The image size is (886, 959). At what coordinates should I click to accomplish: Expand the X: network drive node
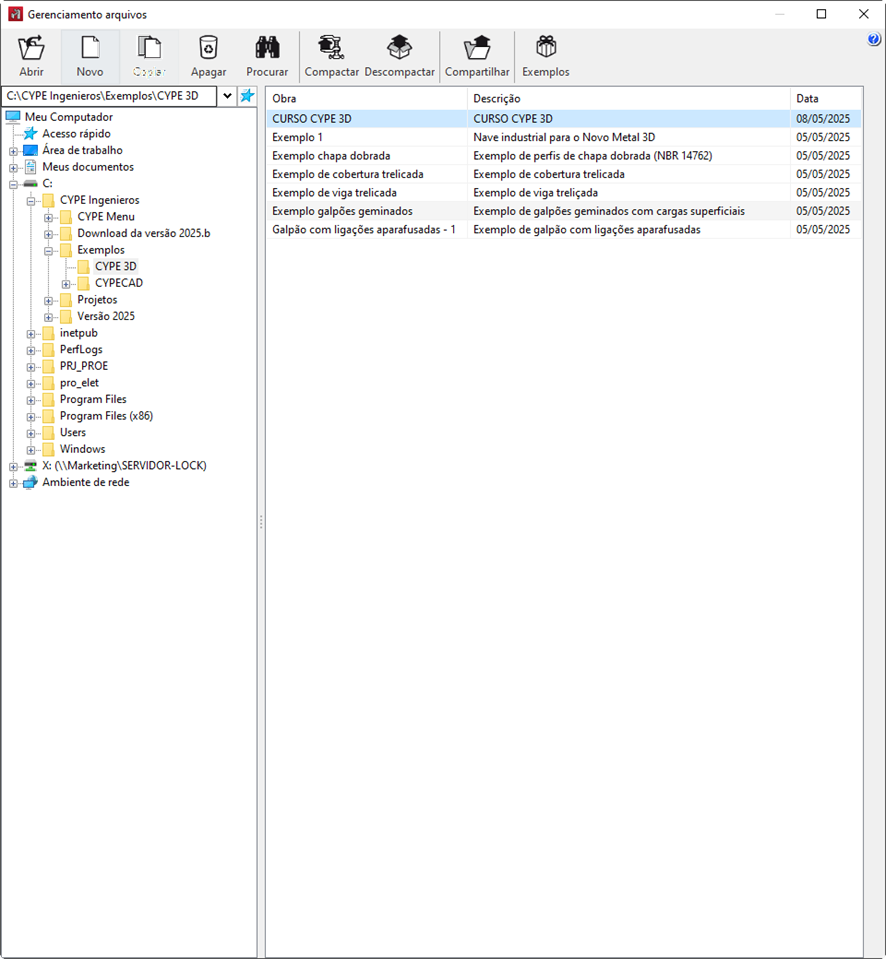coord(13,467)
